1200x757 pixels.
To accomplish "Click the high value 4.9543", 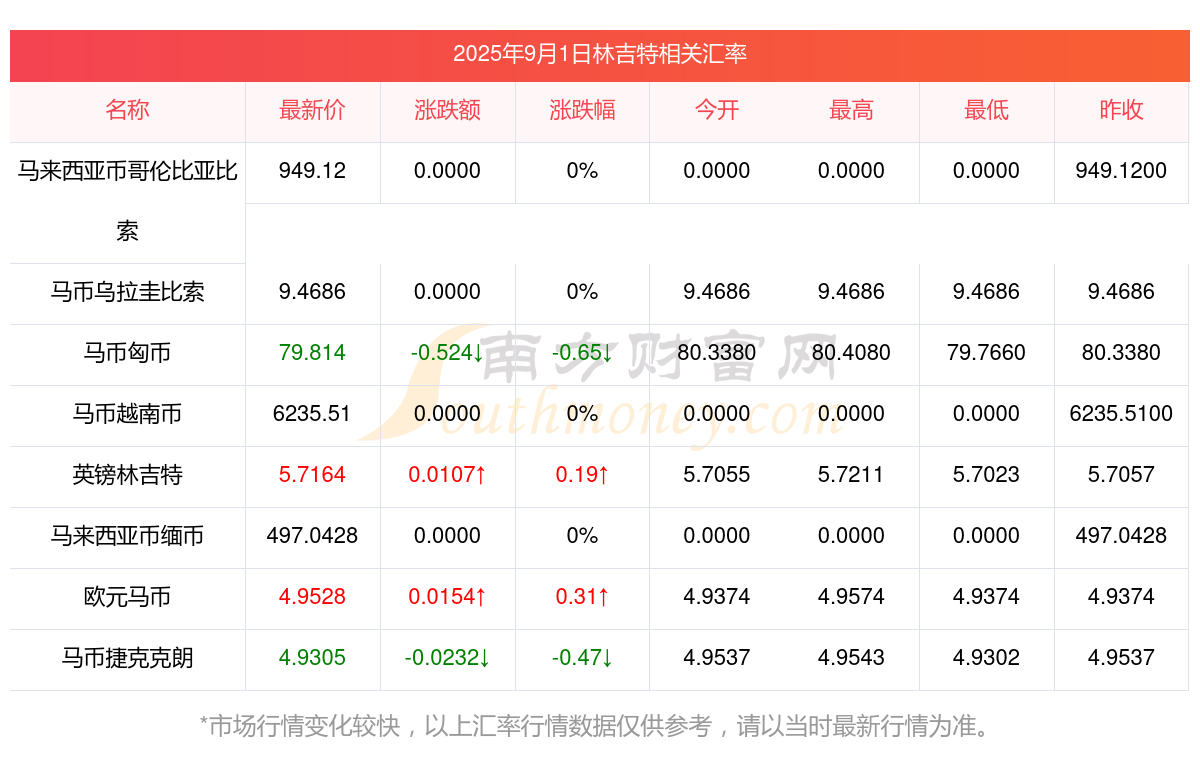I will click(851, 658).
